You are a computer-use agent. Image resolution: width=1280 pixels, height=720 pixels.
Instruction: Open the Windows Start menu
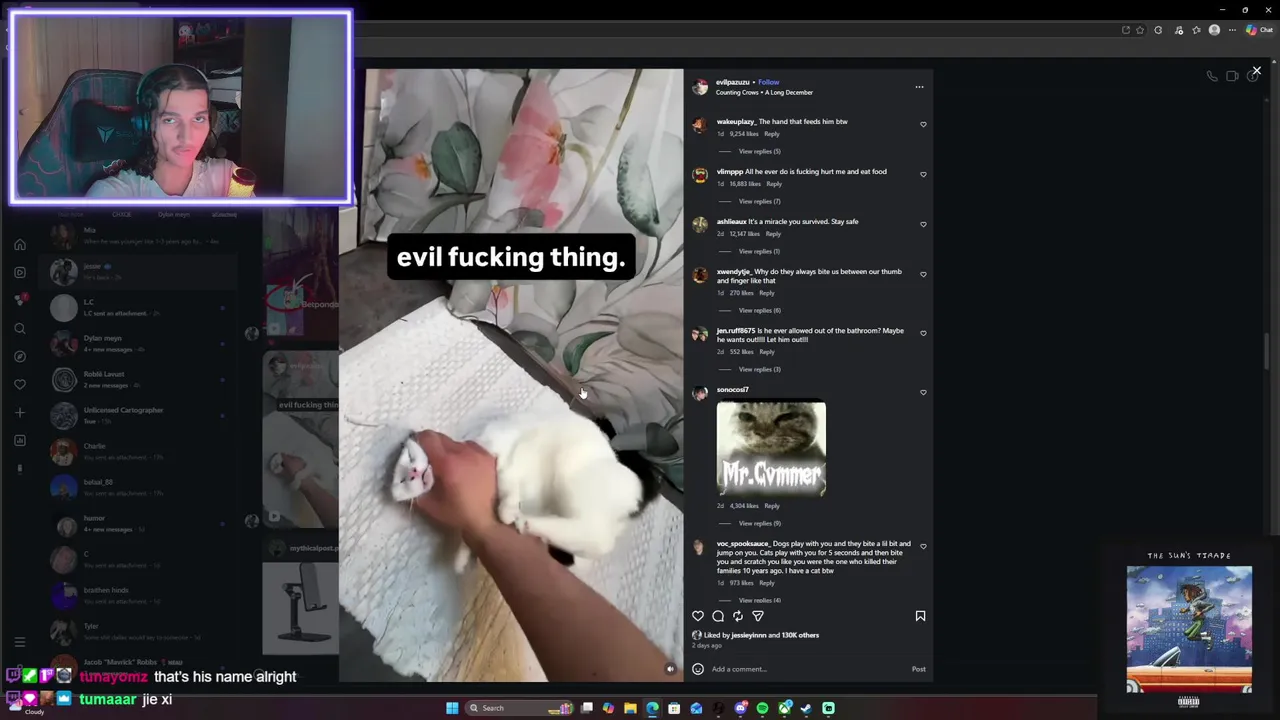[452, 708]
